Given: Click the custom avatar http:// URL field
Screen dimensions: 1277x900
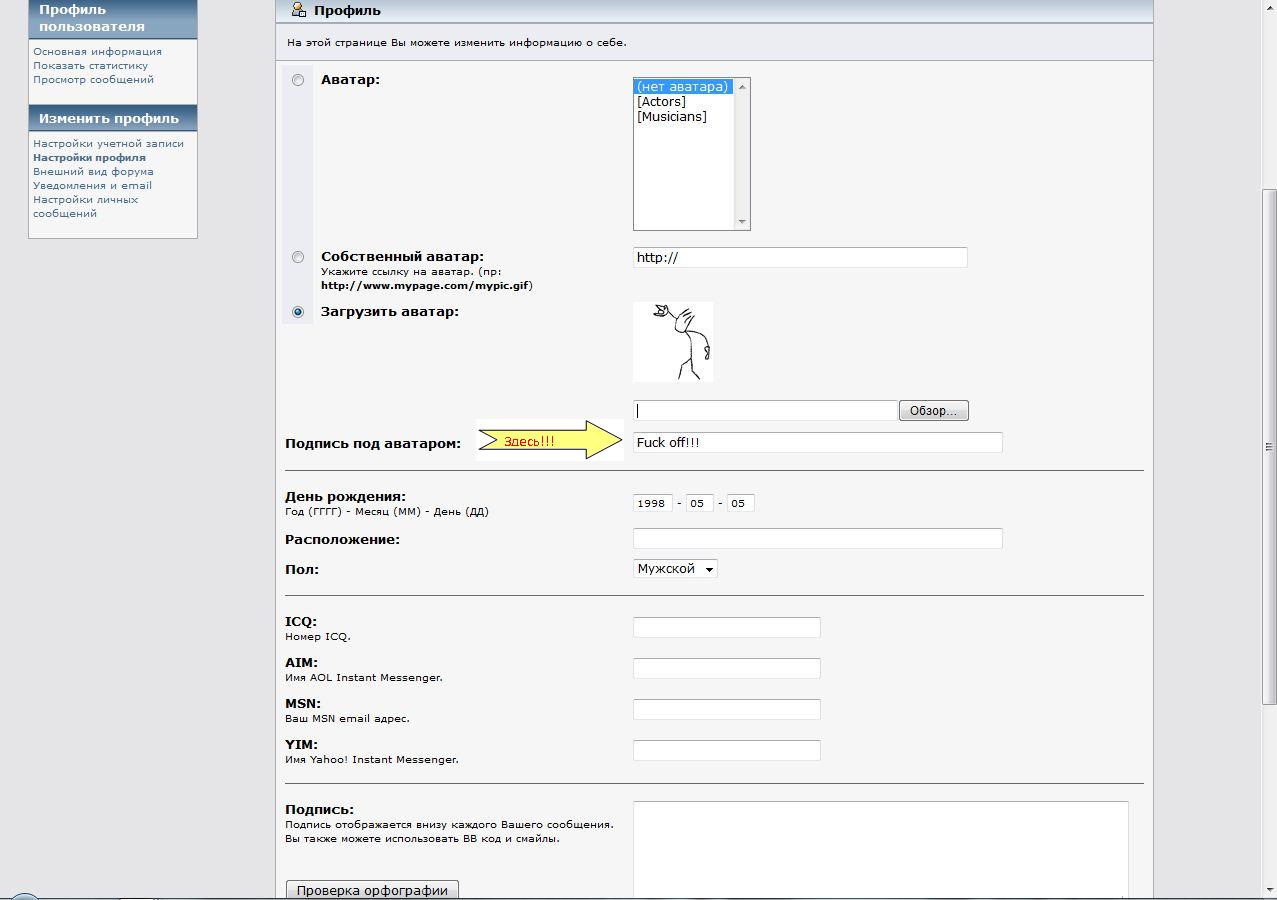Looking at the screenshot, I should (x=800, y=257).
